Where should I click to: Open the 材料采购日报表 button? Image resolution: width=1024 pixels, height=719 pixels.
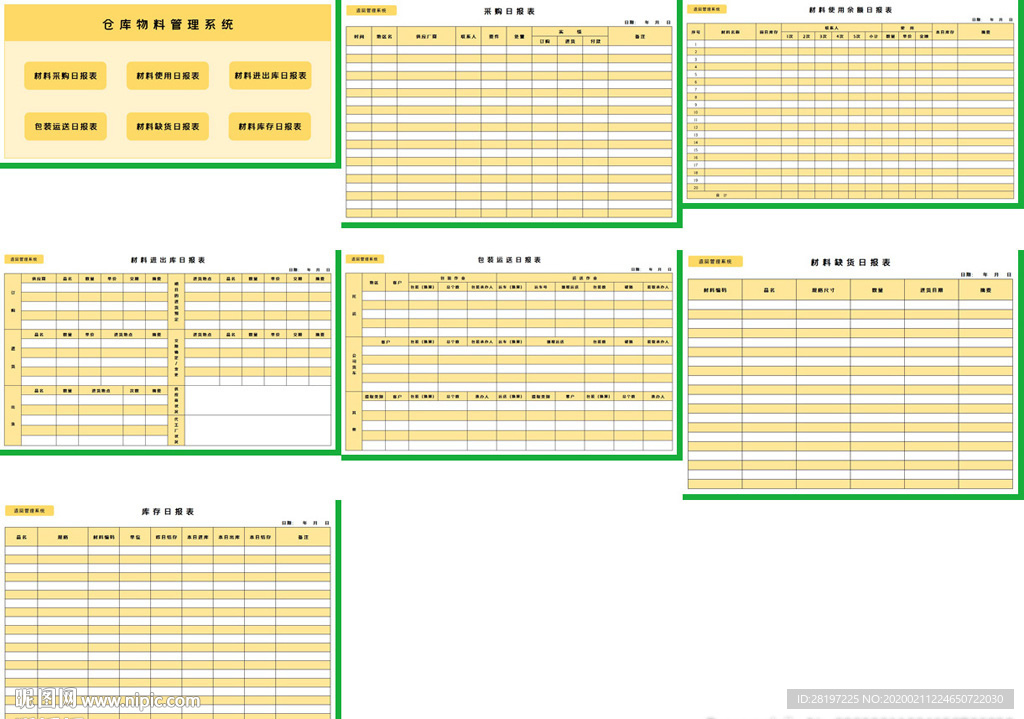coord(65,76)
